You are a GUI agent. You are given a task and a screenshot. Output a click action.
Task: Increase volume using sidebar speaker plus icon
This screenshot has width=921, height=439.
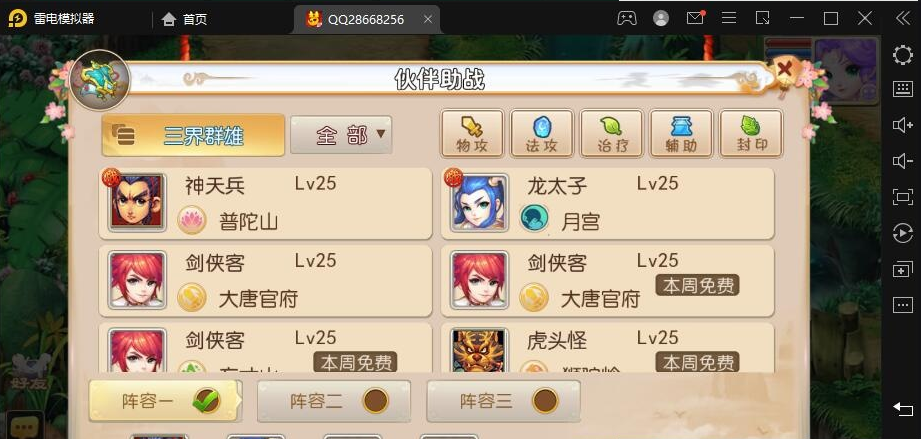[x=902, y=125]
